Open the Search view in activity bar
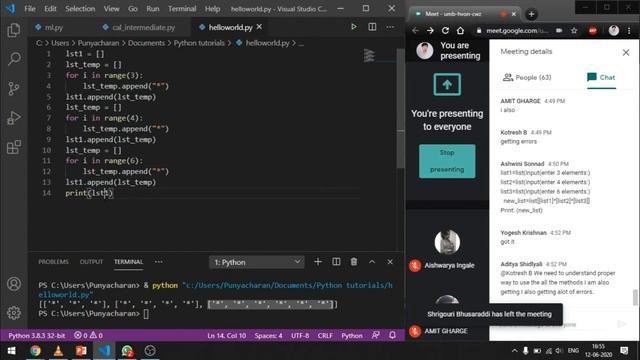640x360 pixels. pos(13,59)
